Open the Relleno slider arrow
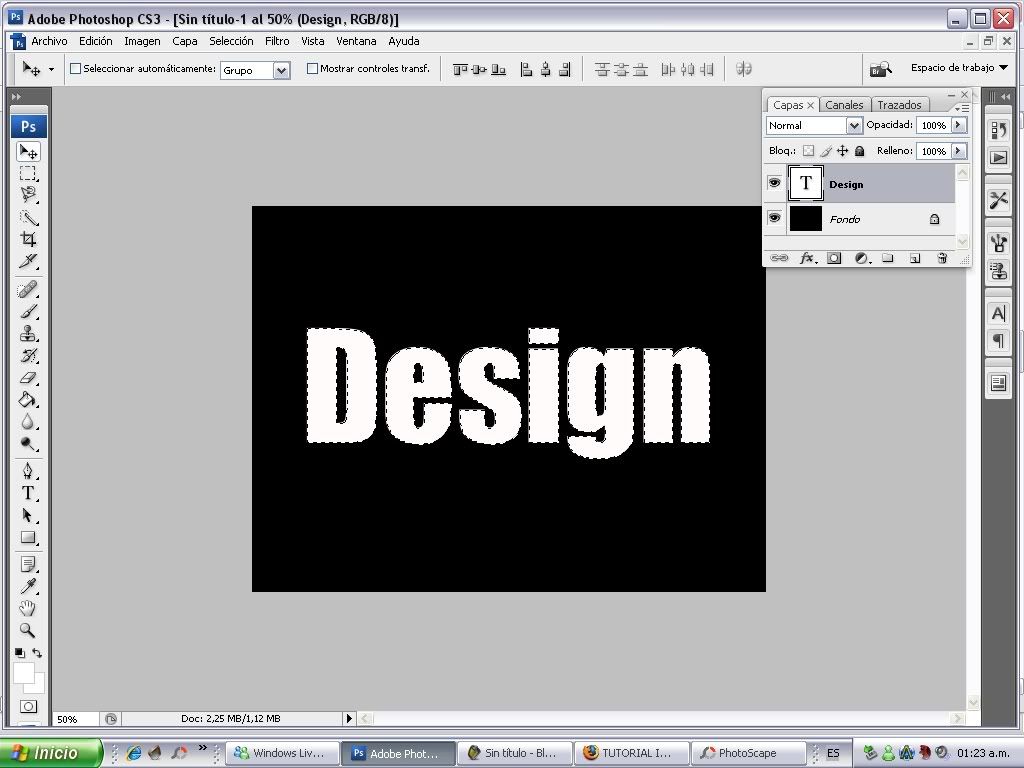This screenshot has width=1024, height=768. coord(958,151)
